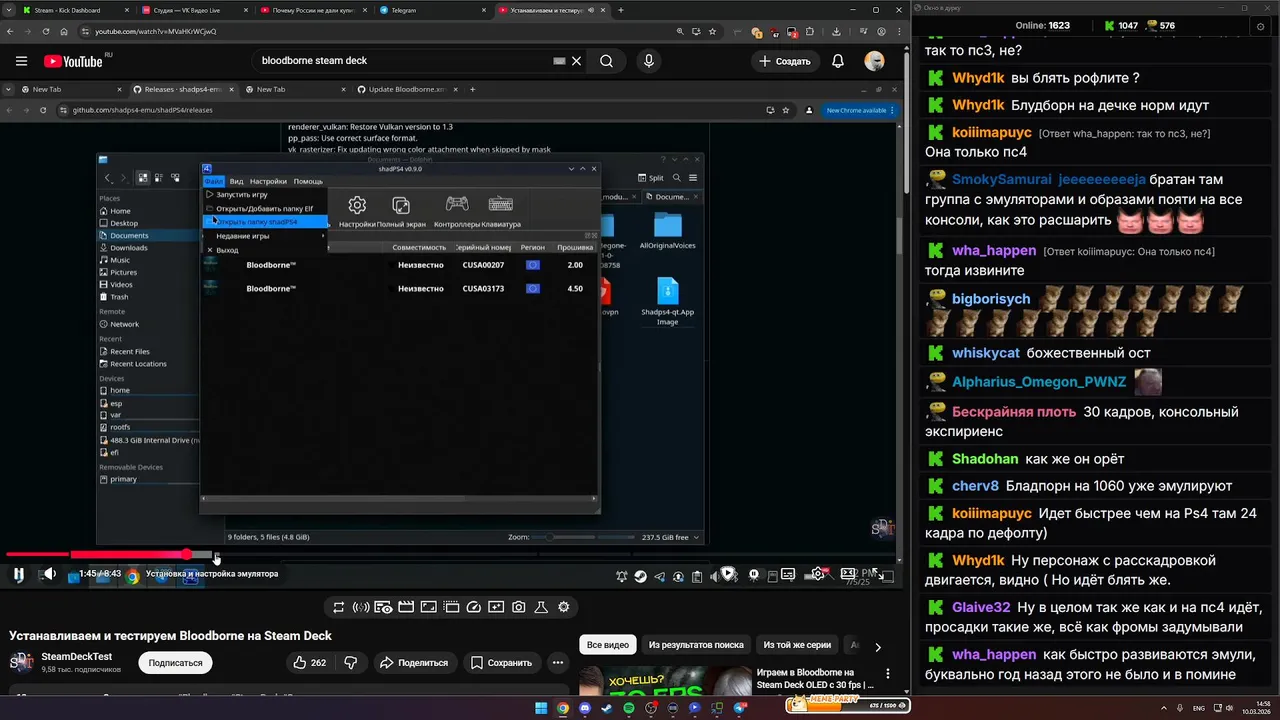1280x720 pixels.
Task: Expand chips with right chevron arrow
Action: 878,647
